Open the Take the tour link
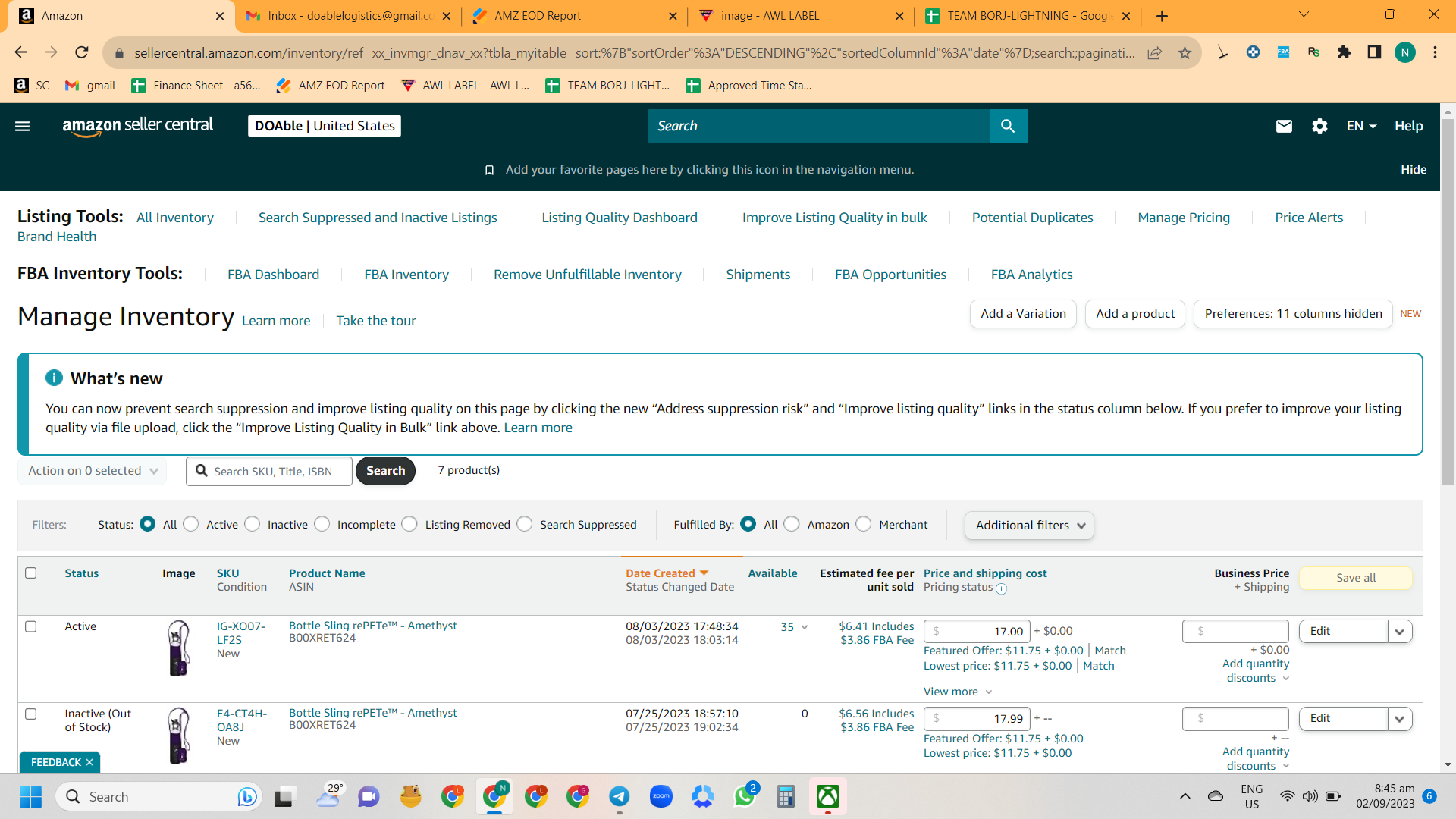The height and width of the screenshot is (819, 1456). [x=376, y=321]
